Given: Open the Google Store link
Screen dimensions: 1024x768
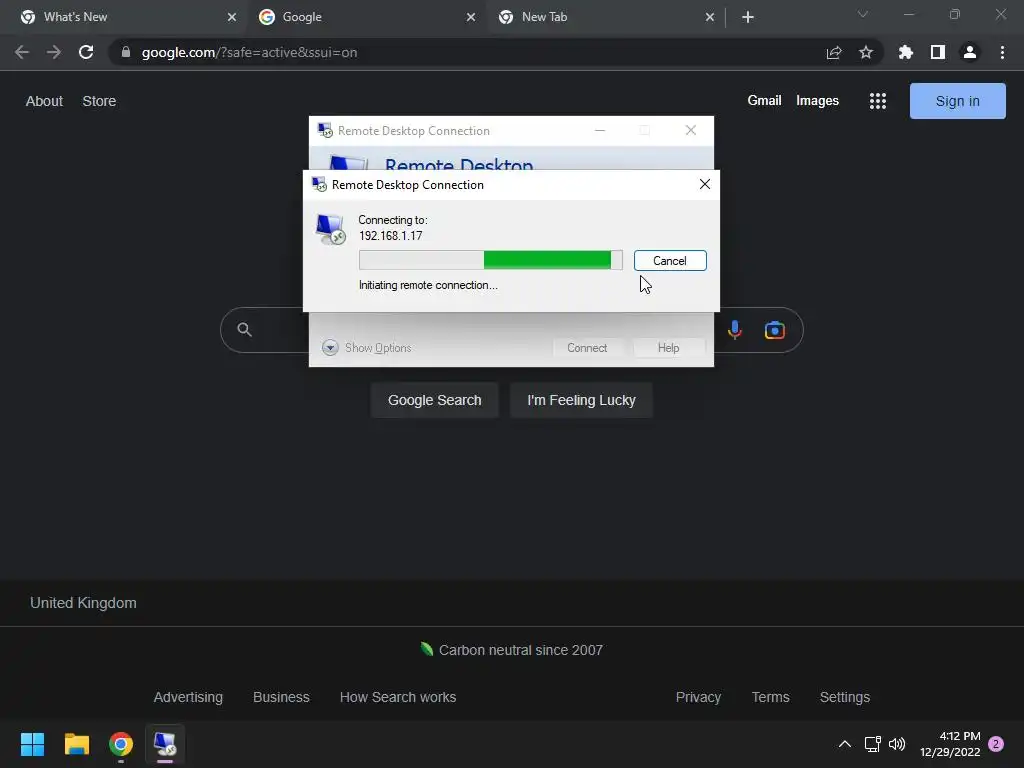Looking at the screenshot, I should tap(99, 101).
